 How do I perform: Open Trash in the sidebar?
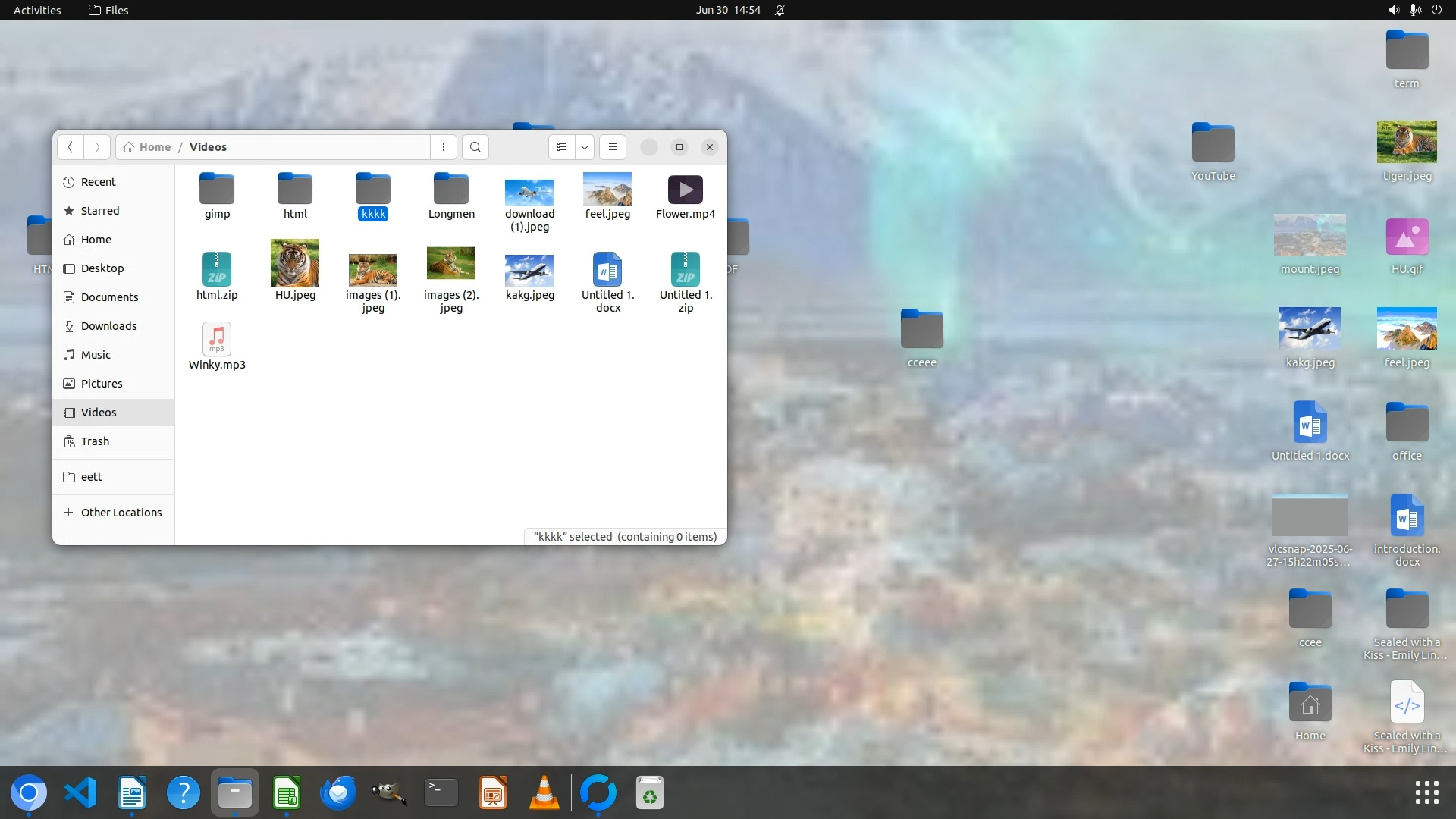pyautogui.click(x=95, y=441)
